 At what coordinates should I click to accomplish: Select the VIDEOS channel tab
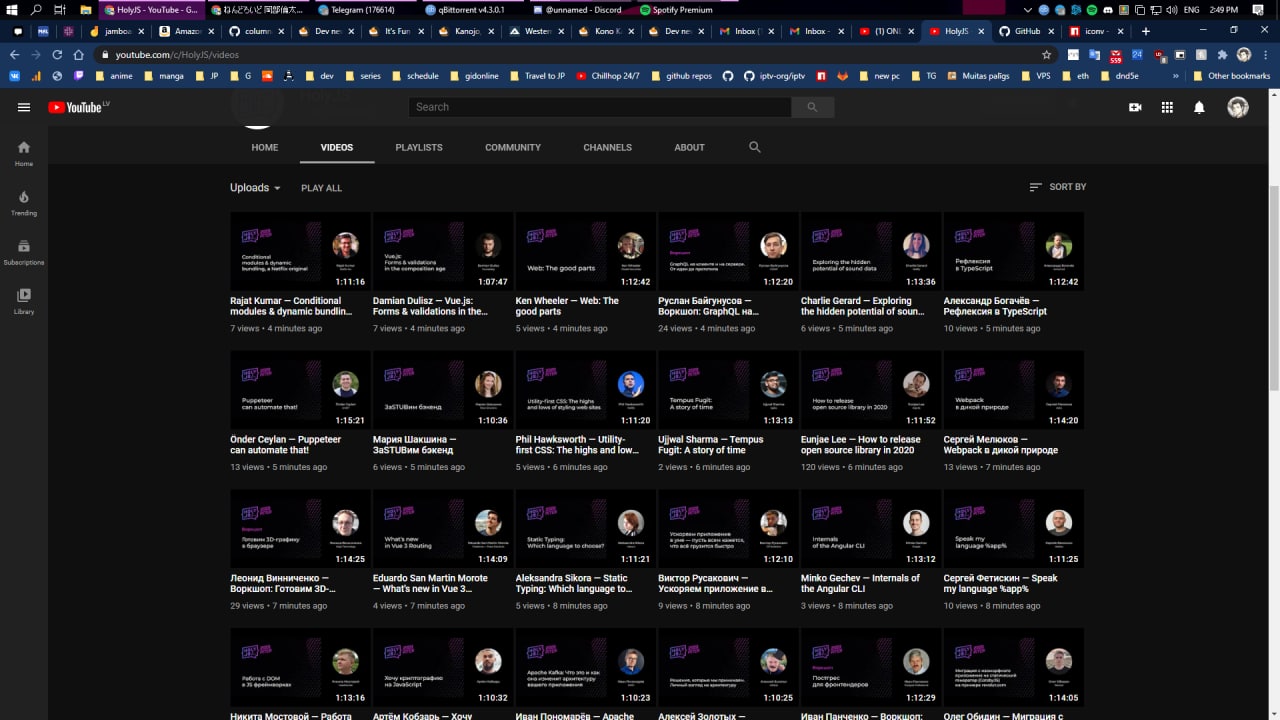[x=337, y=147]
